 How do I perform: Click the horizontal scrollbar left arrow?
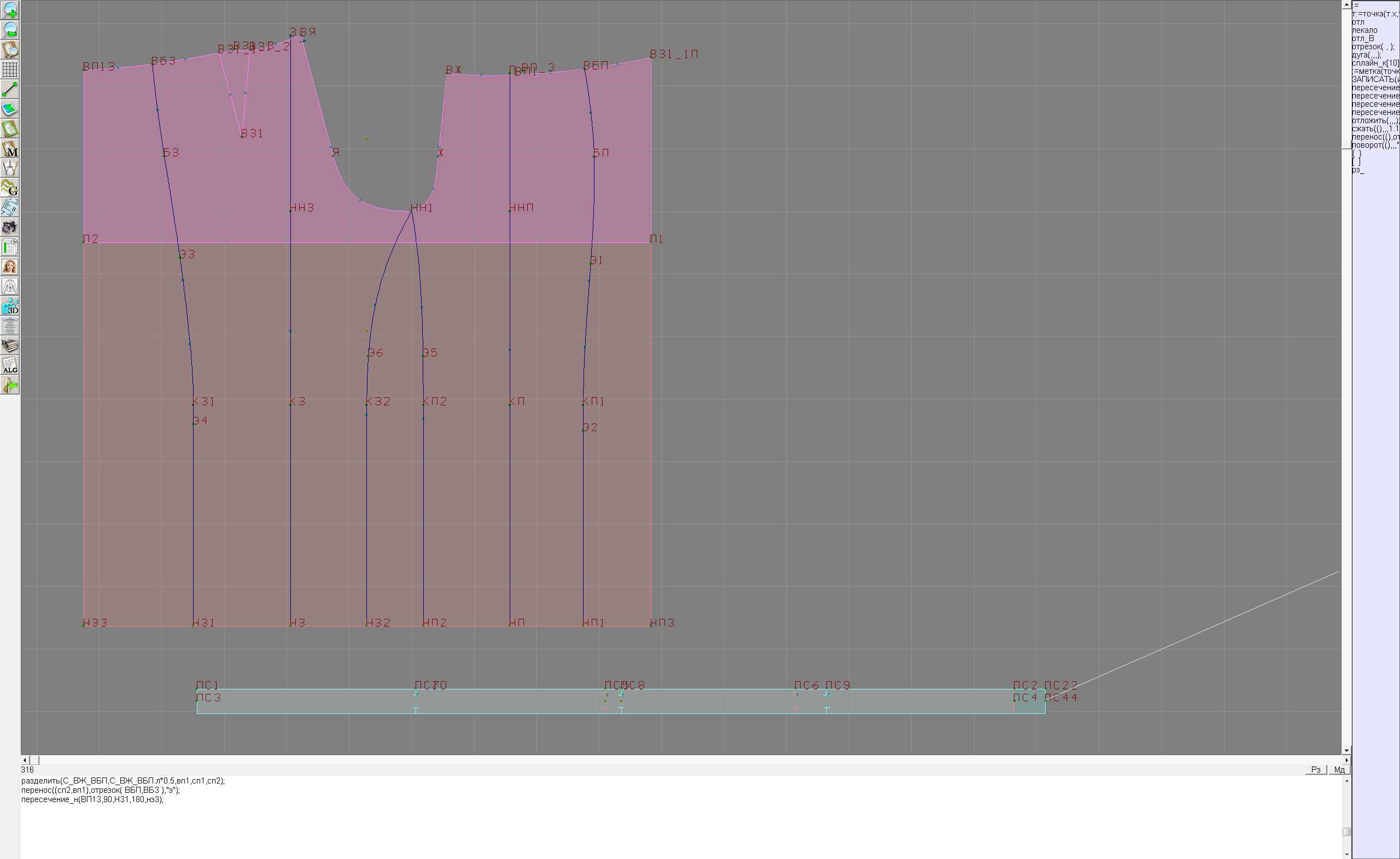(25, 760)
